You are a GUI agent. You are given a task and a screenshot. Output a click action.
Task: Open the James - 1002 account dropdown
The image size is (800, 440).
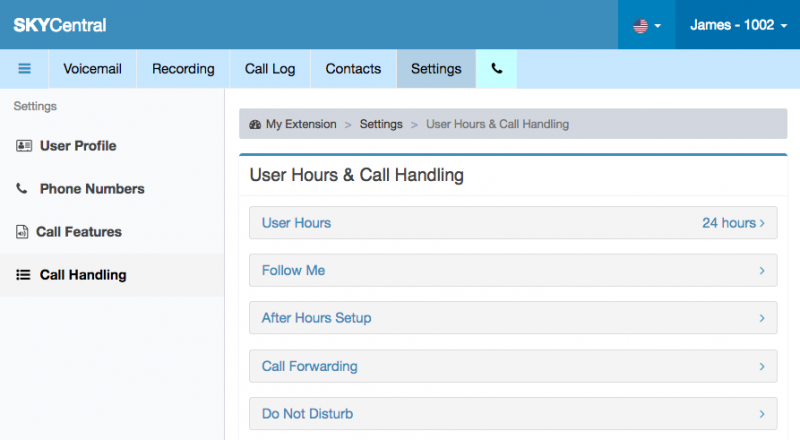pos(738,25)
